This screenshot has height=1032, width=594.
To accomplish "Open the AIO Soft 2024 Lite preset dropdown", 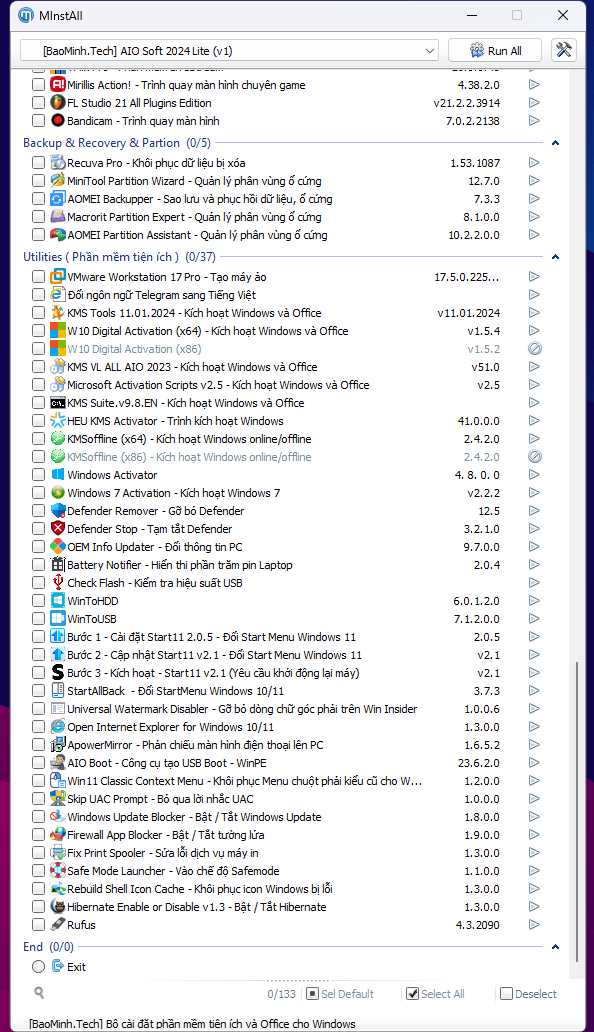I will (230, 51).
